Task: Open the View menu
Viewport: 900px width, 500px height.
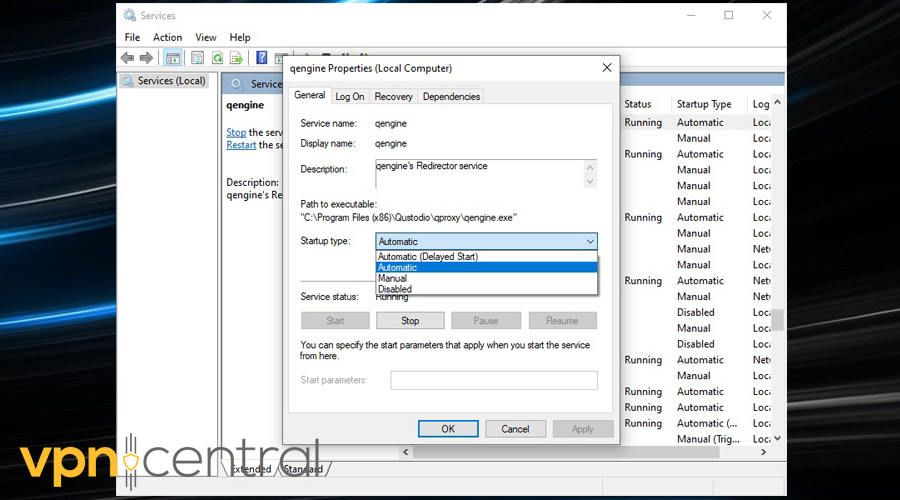Action: coord(205,37)
